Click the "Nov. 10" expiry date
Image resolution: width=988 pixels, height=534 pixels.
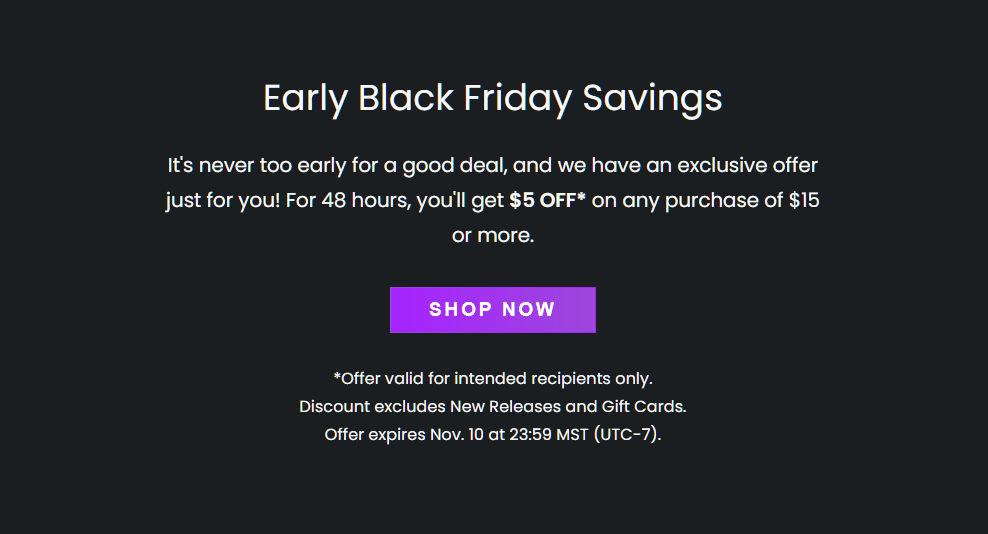pos(453,435)
